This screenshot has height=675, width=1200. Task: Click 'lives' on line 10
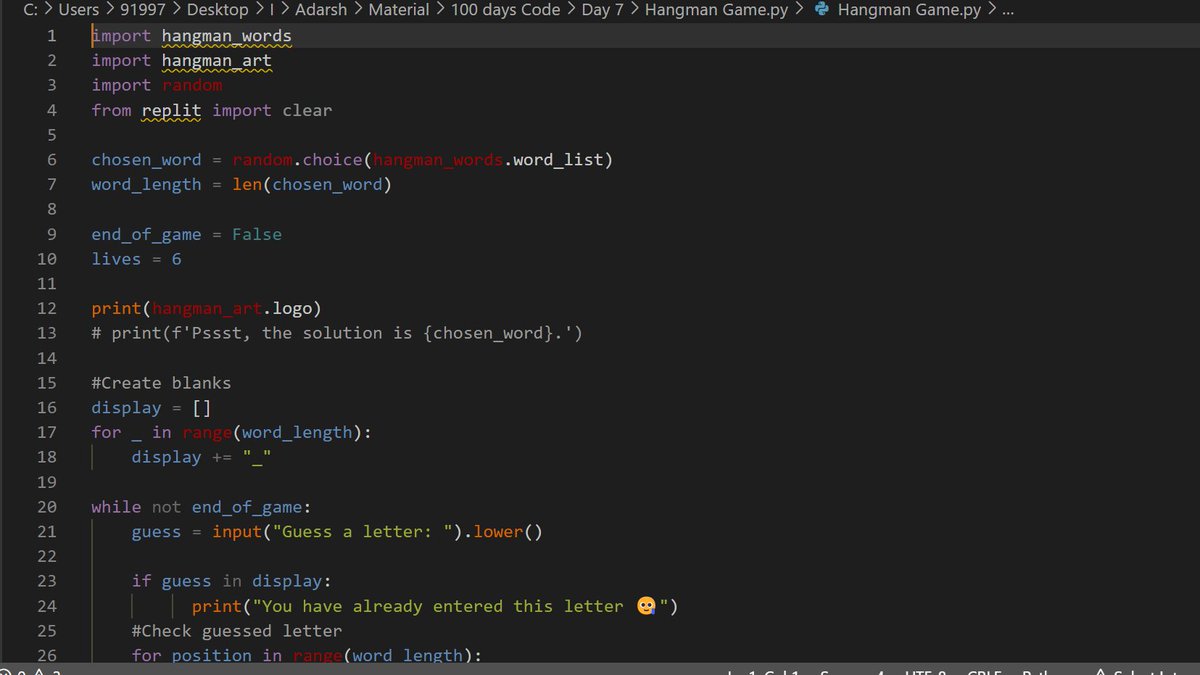(x=116, y=259)
